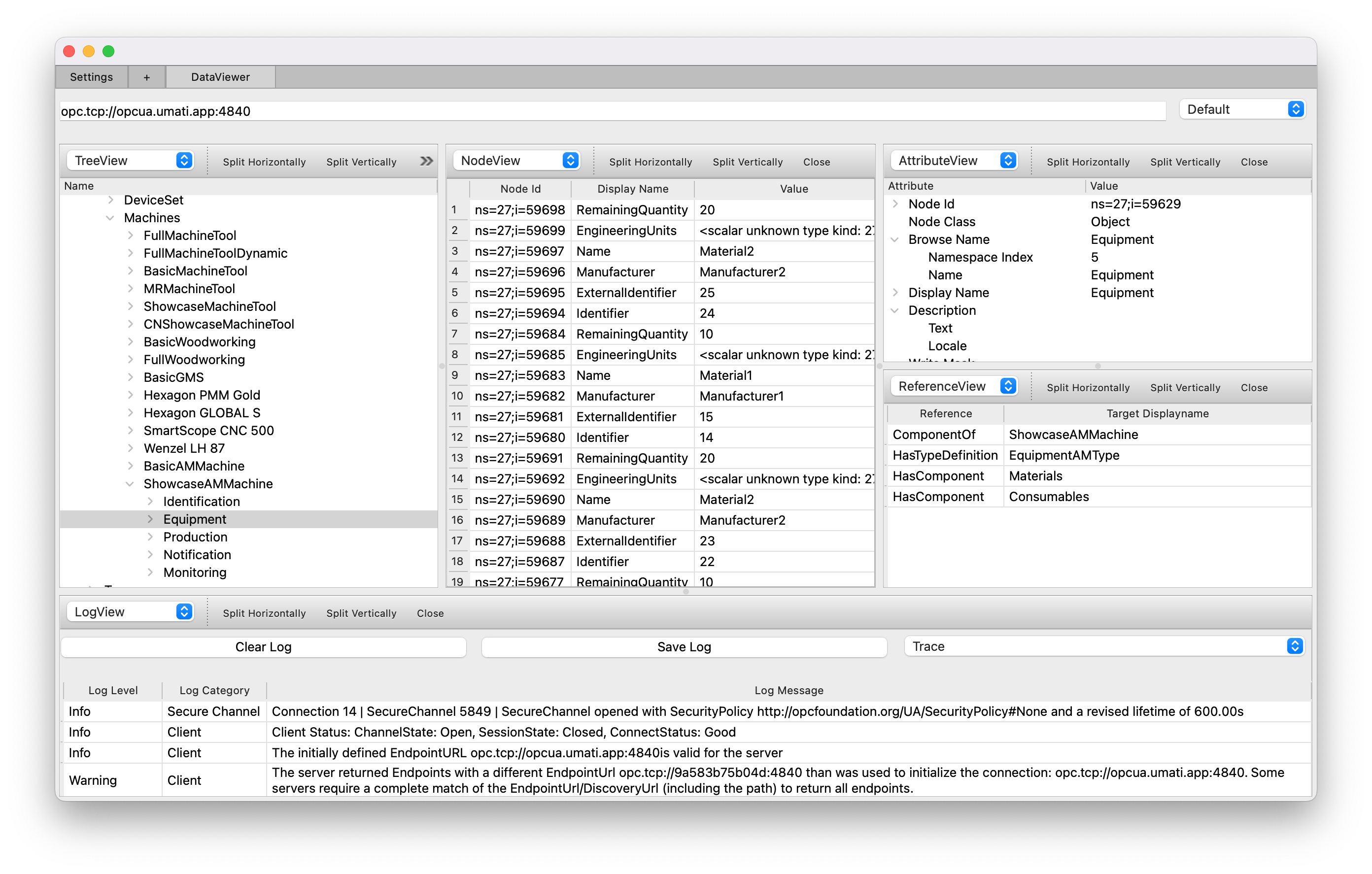Open the Default configuration dropdown
The image size is (1372, 874).
(x=1242, y=109)
